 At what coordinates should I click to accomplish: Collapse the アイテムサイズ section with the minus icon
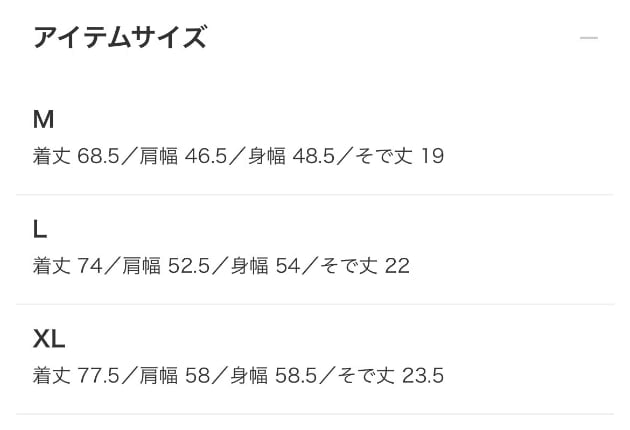coord(589,38)
